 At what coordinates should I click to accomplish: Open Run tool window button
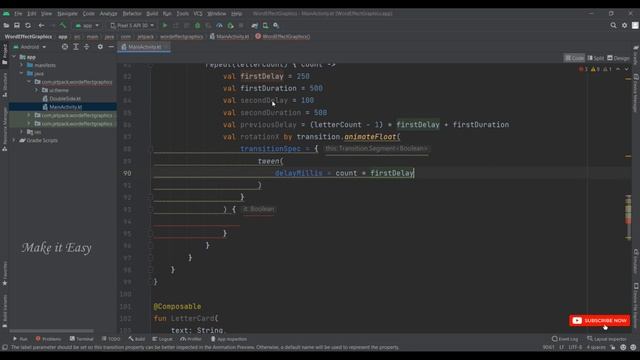coord(20,339)
